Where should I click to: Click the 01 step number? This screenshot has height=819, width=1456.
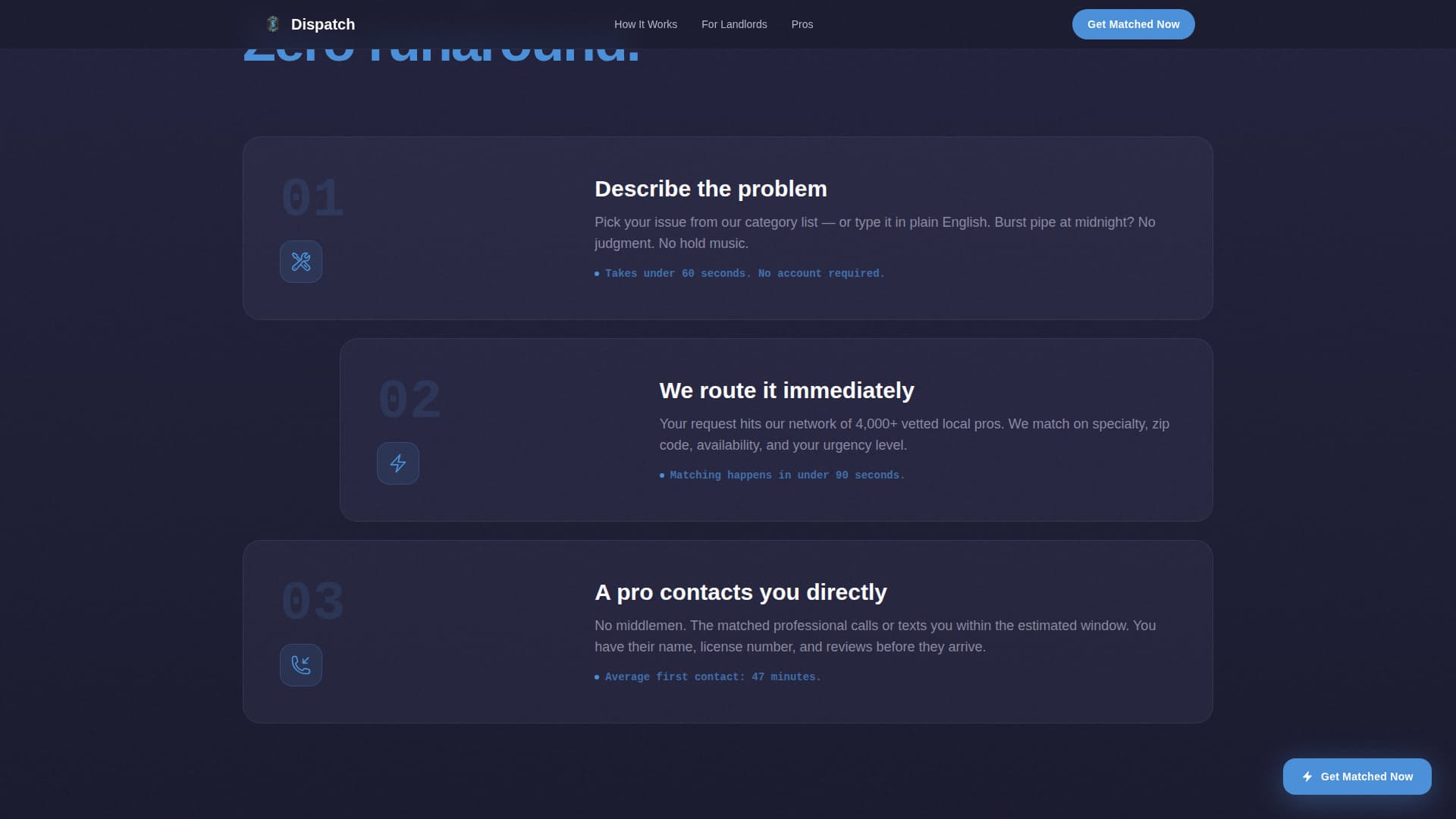312,198
